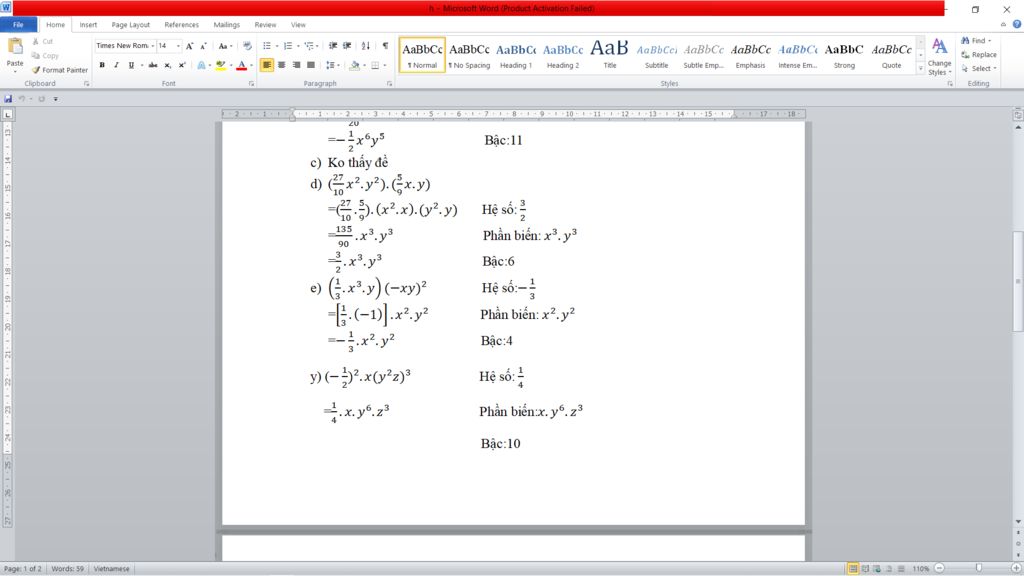Viewport: 1024px width, 576px height.
Task: Center the paragraph text
Action: click(x=281, y=65)
